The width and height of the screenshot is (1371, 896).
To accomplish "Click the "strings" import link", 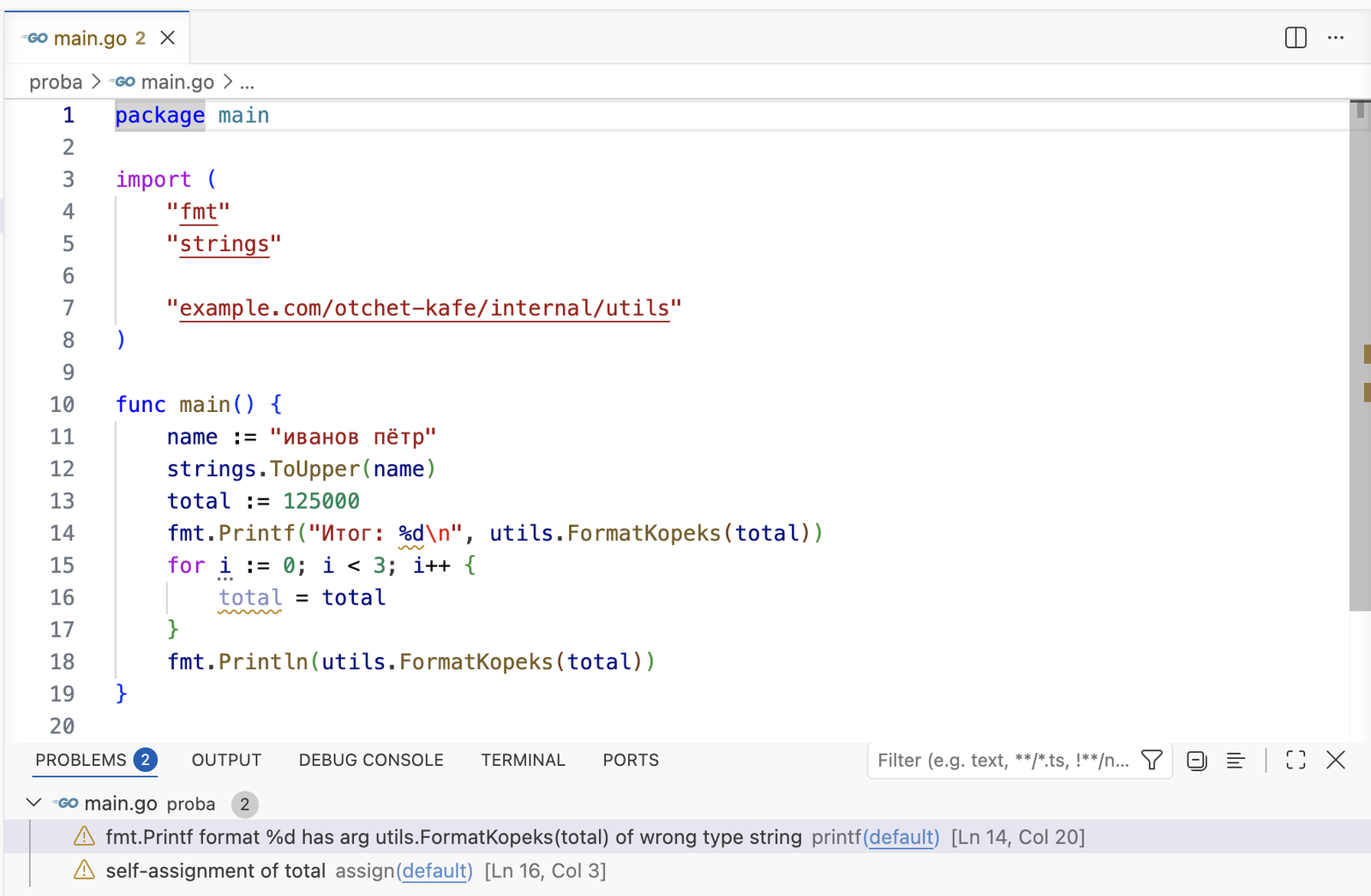I will 224,244.
